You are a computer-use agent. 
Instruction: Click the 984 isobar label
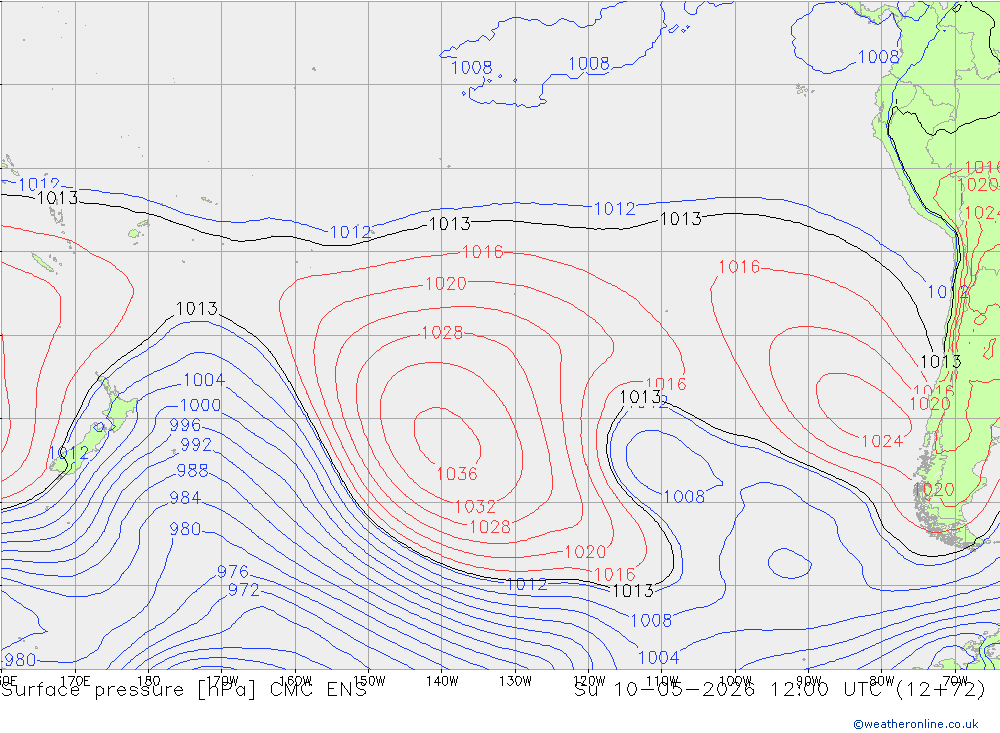coord(185,498)
